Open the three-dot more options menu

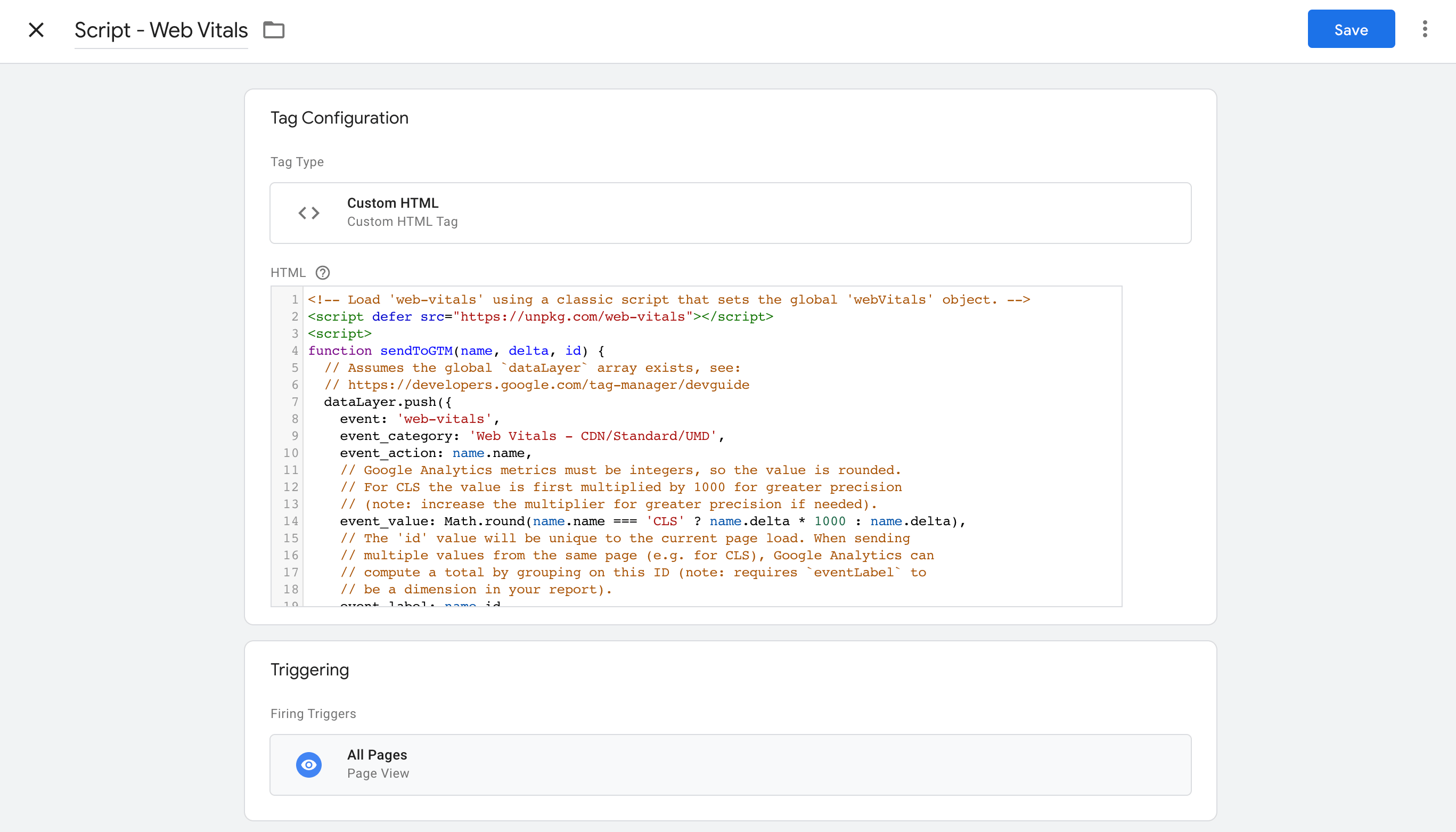(x=1425, y=29)
